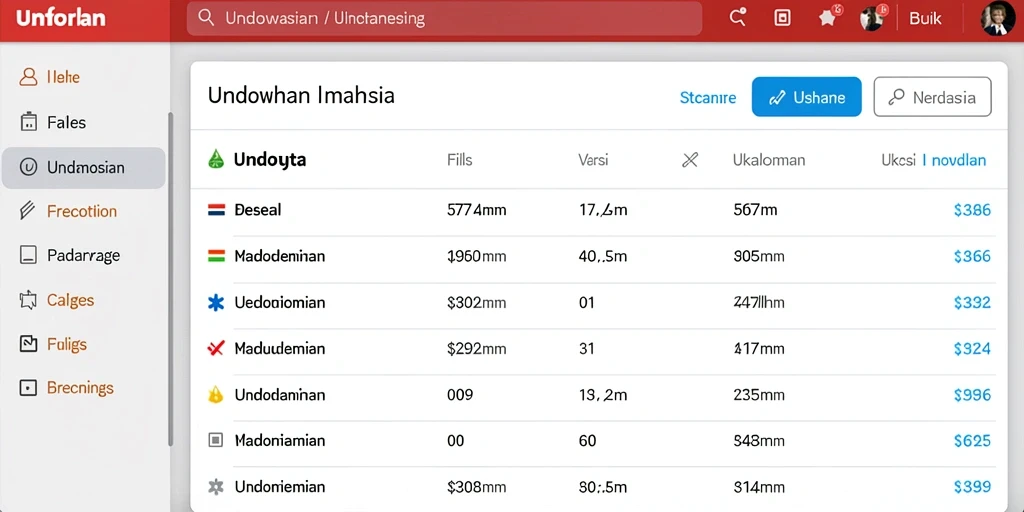This screenshot has width=1024, height=512.
Task: Click the magnifier icon in search bar
Action: point(206,18)
